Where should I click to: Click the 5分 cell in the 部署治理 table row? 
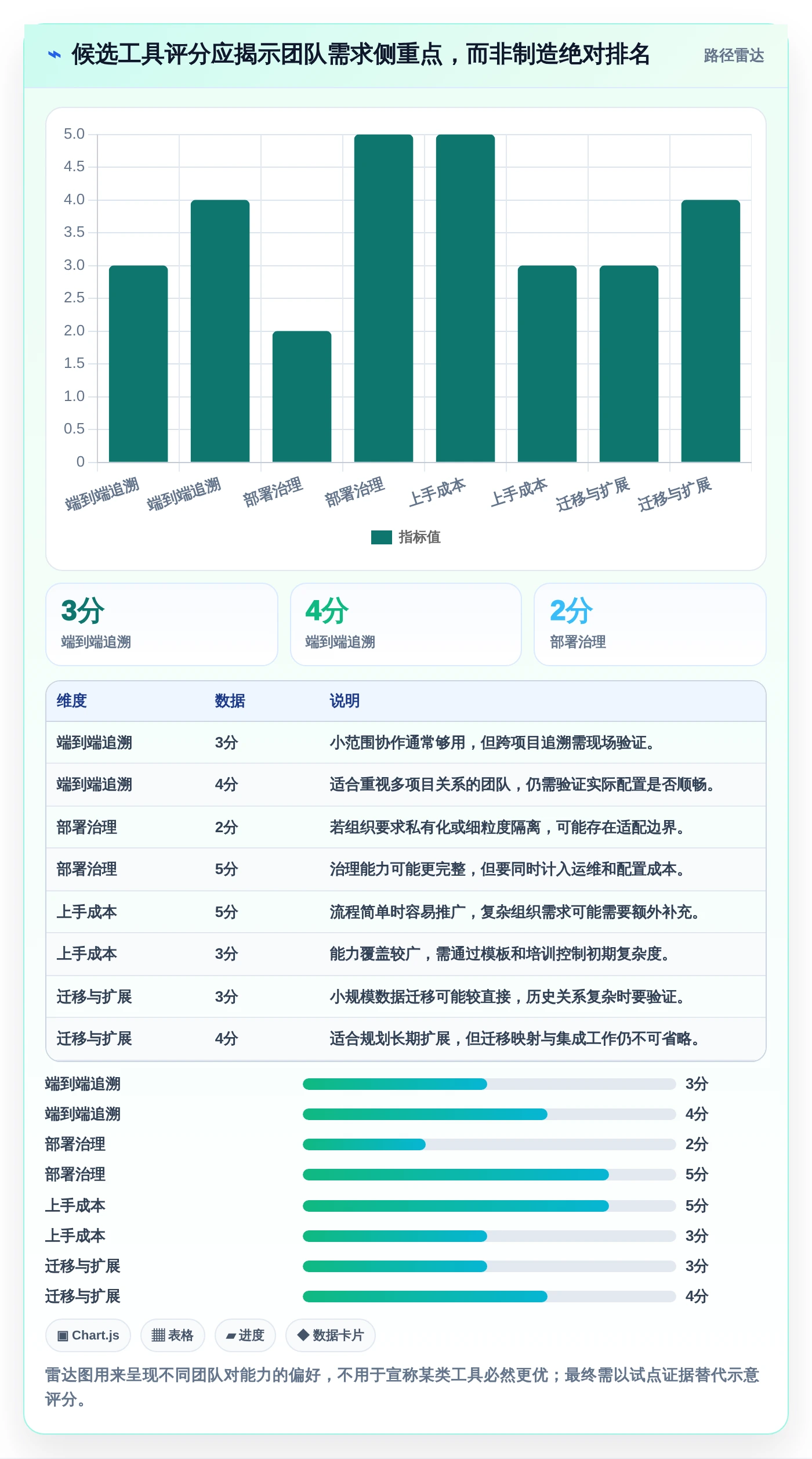(x=227, y=869)
